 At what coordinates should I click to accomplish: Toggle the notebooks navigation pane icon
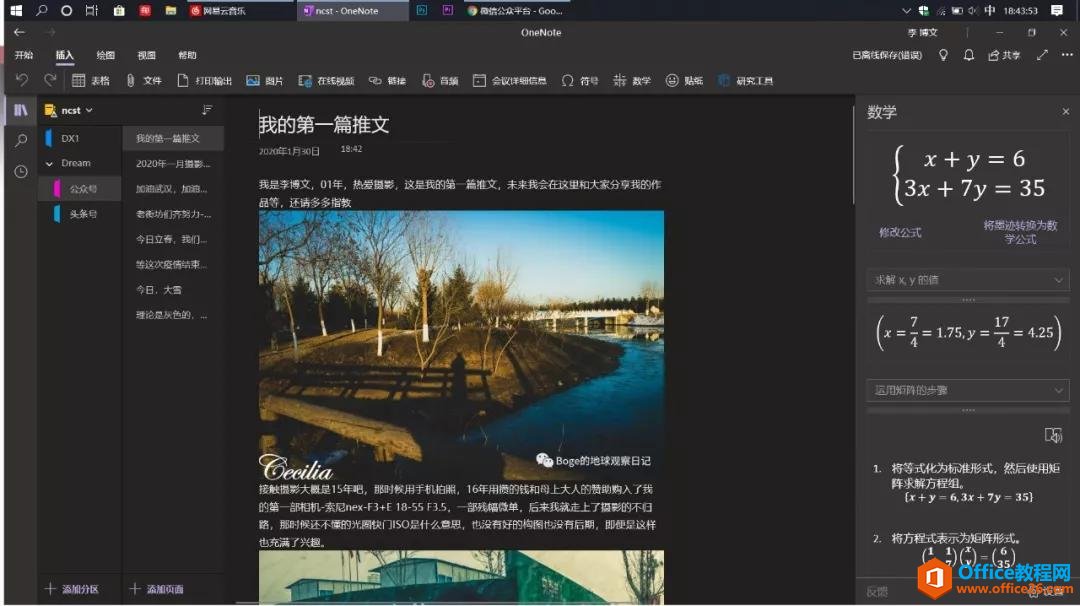(x=20, y=110)
